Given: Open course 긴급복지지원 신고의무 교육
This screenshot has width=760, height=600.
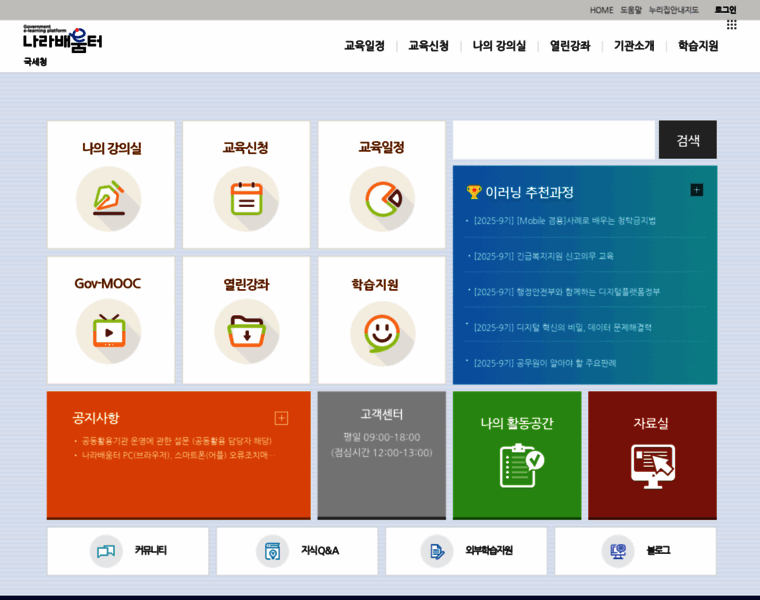Looking at the screenshot, I should click(x=543, y=256).
